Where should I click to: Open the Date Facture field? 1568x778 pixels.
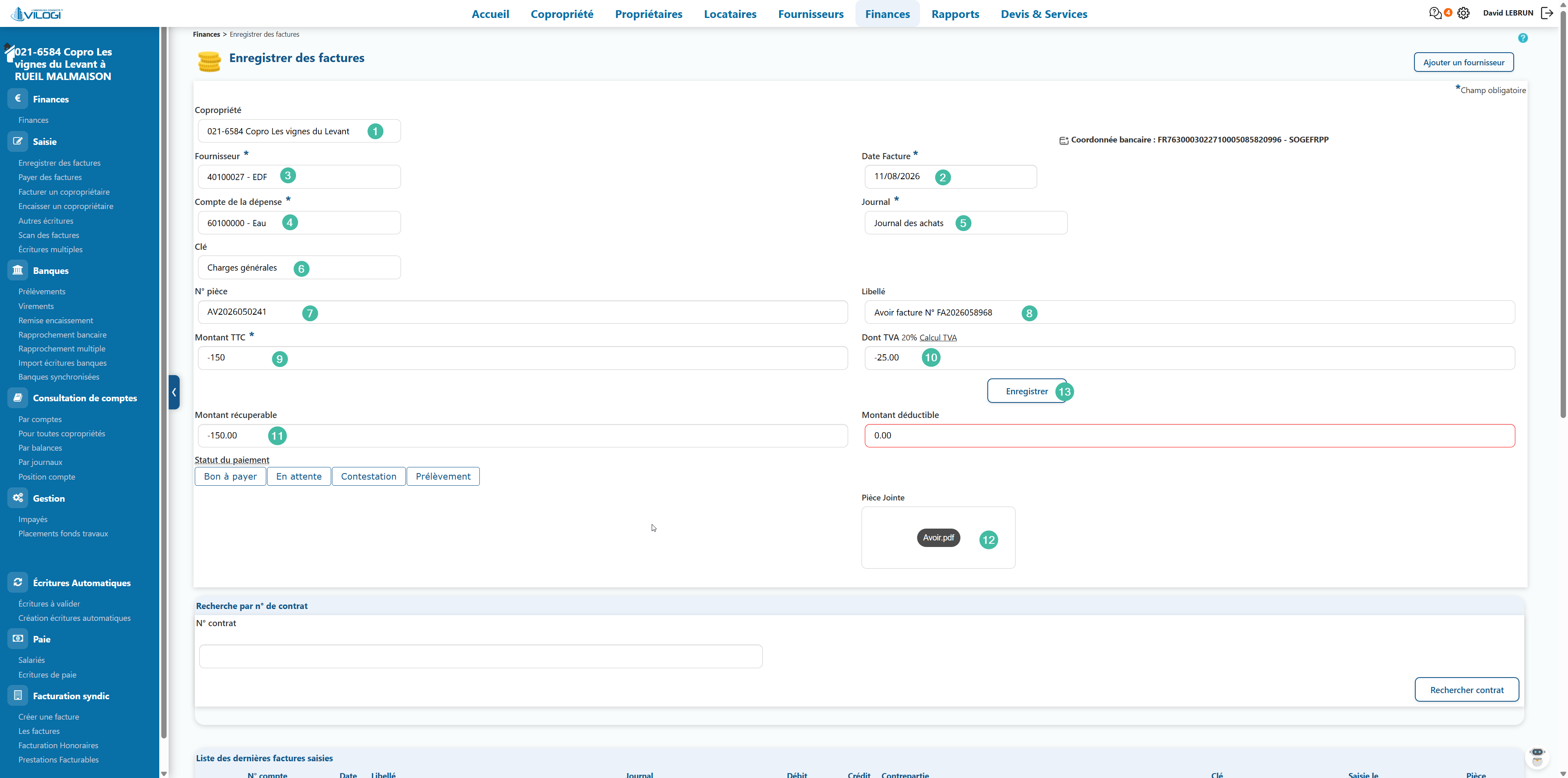tap(951, 176)
